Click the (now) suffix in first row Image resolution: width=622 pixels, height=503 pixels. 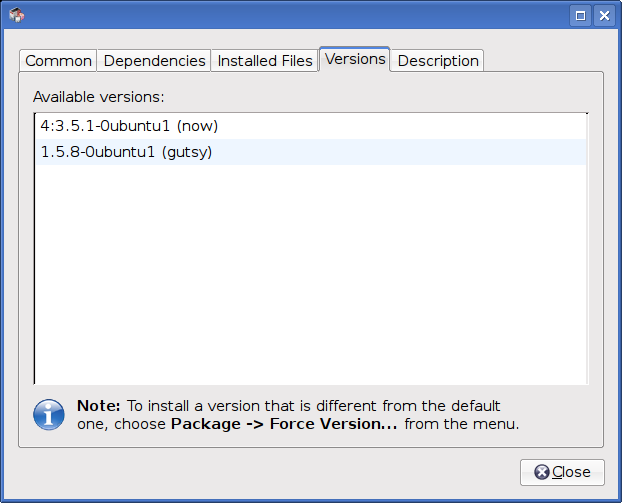[197, 126]
